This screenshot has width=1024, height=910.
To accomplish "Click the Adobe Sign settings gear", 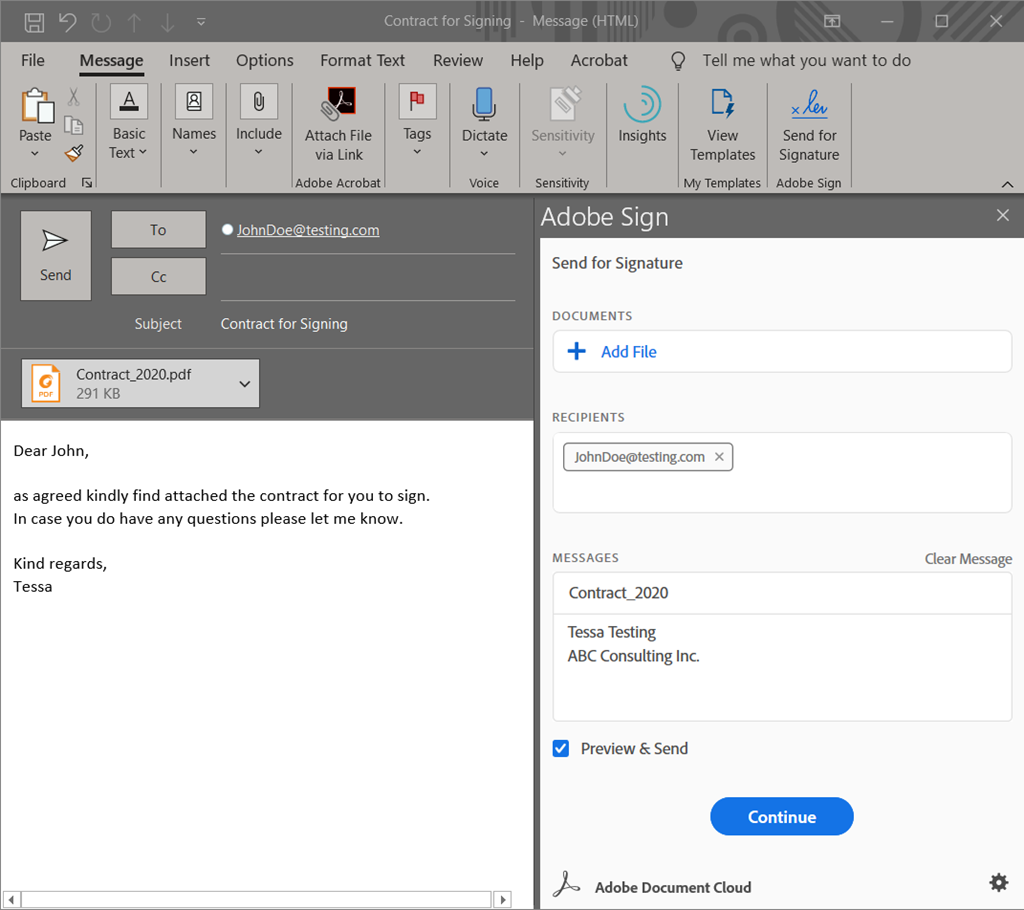I will [x=998, y=882].
